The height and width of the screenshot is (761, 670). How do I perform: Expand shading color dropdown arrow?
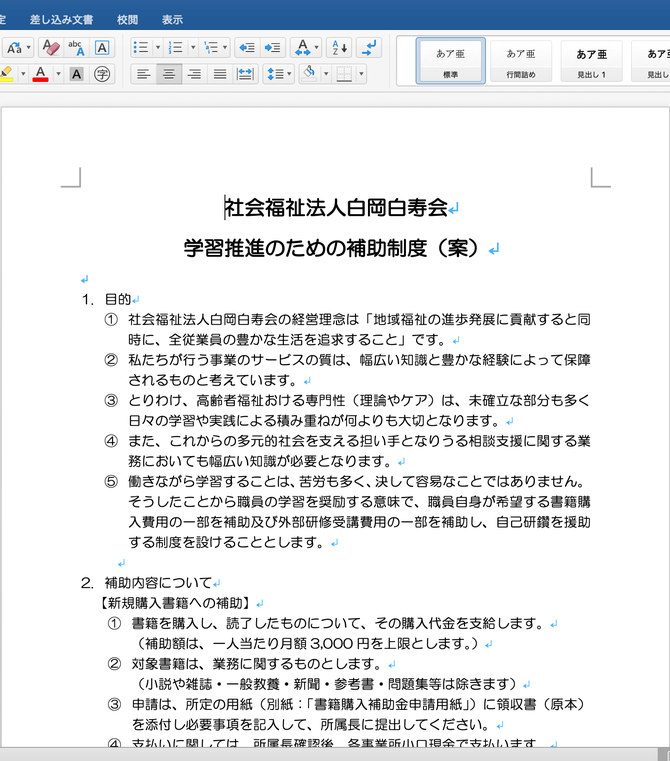click(x=326, y=74)
